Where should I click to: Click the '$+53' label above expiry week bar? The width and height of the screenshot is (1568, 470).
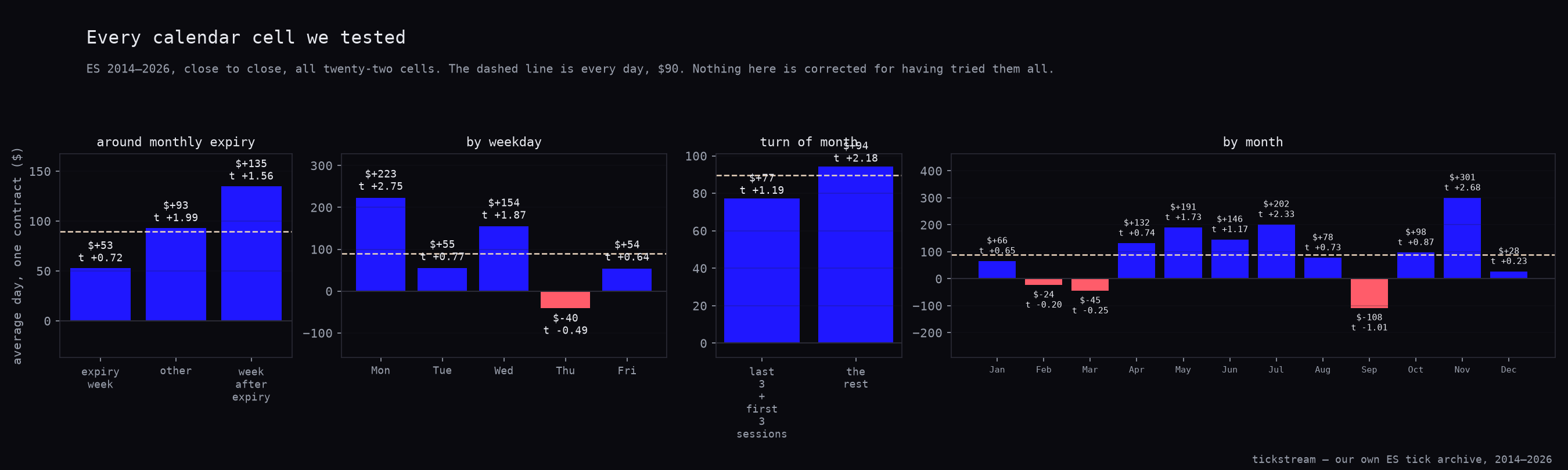tap(100, 245)
